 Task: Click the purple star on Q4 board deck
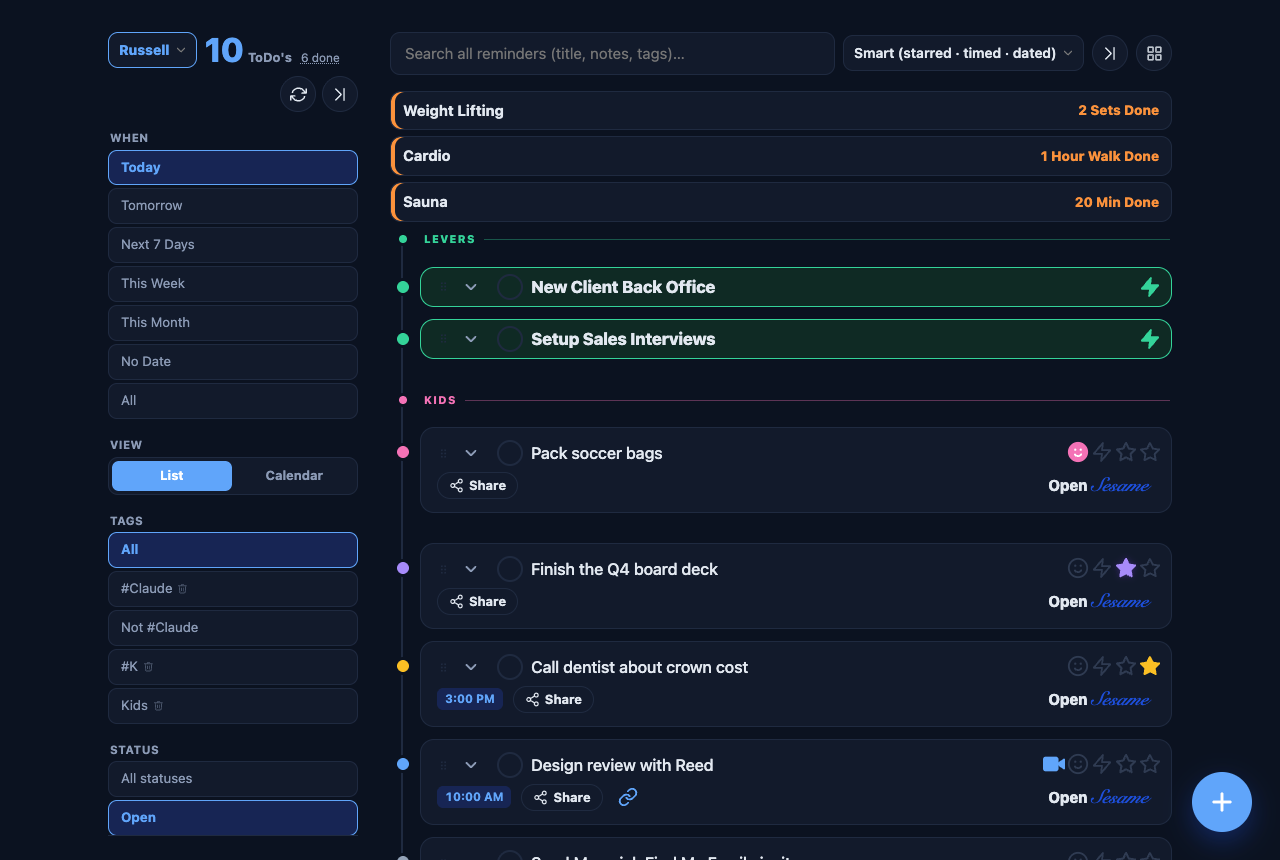pyautogui.click(x=1126, y=568)
